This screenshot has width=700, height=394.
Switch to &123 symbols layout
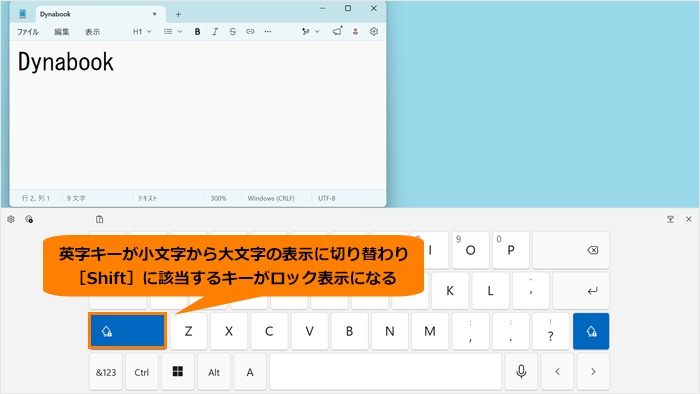[x=106, y=372]
